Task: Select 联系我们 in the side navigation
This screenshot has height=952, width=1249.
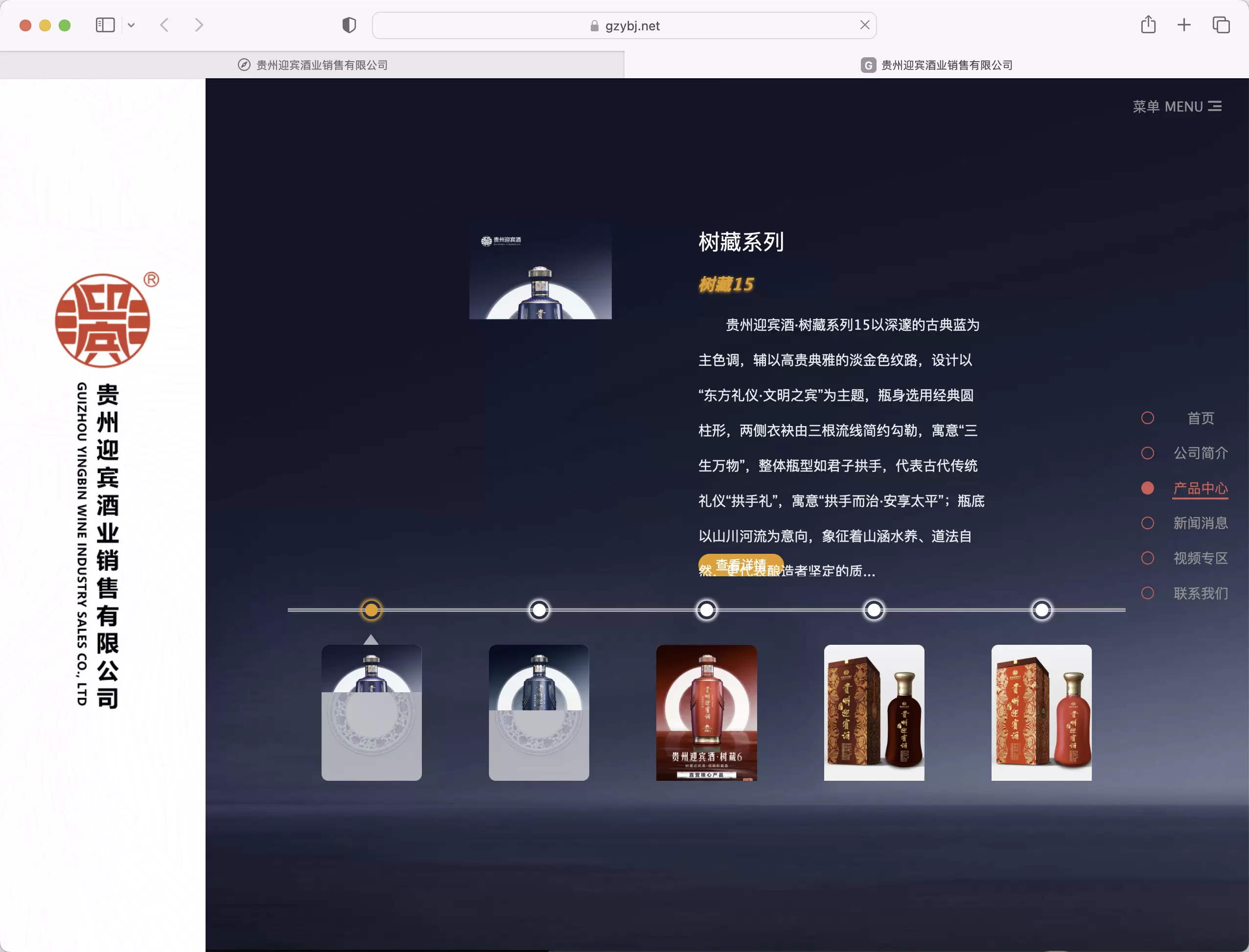Action: click(1201, 593)
